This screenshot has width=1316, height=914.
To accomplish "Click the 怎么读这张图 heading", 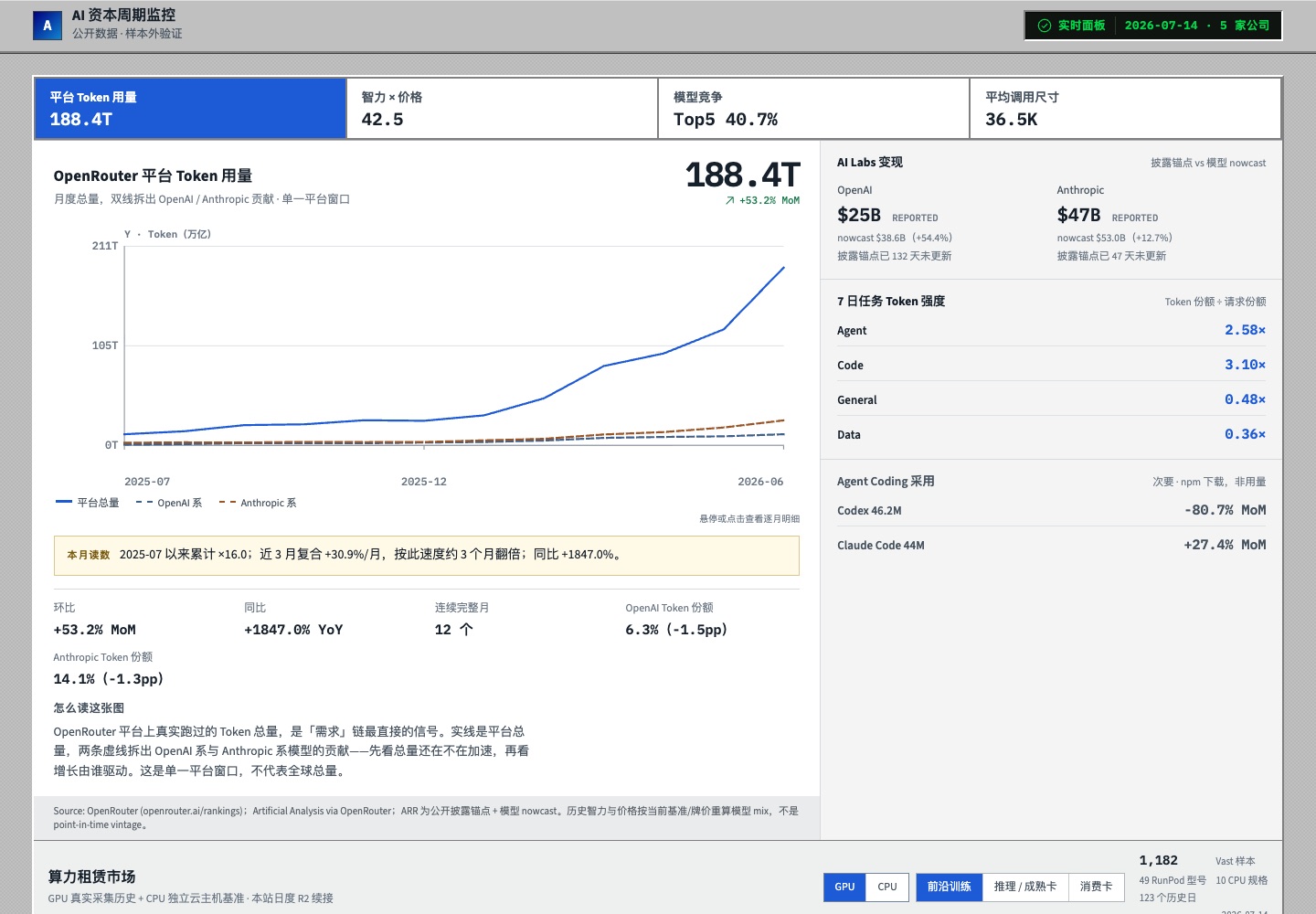I will point(89,707).
